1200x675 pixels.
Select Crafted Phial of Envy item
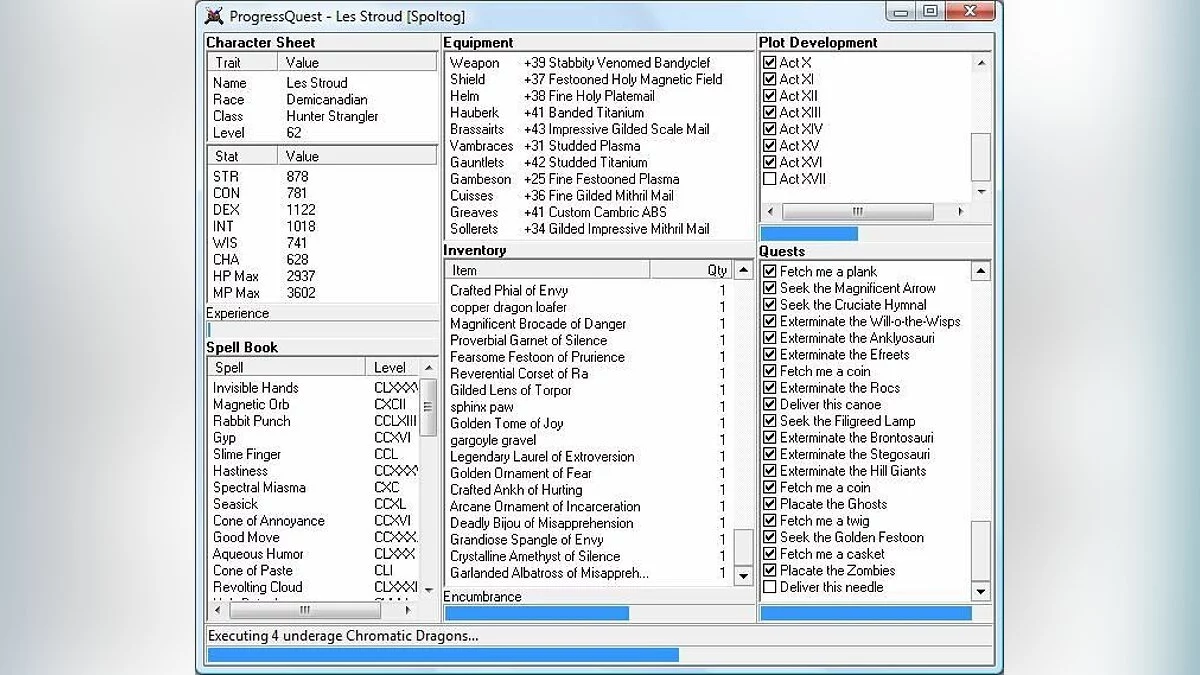(509, 290)
